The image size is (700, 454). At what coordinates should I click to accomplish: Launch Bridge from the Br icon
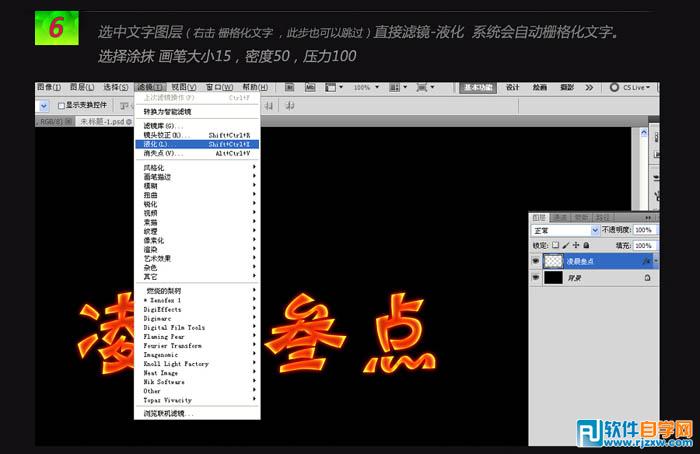(x=290, y=87)
